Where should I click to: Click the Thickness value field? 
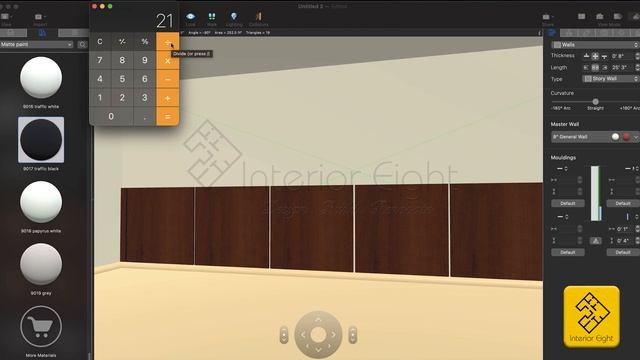click(622, 56)
